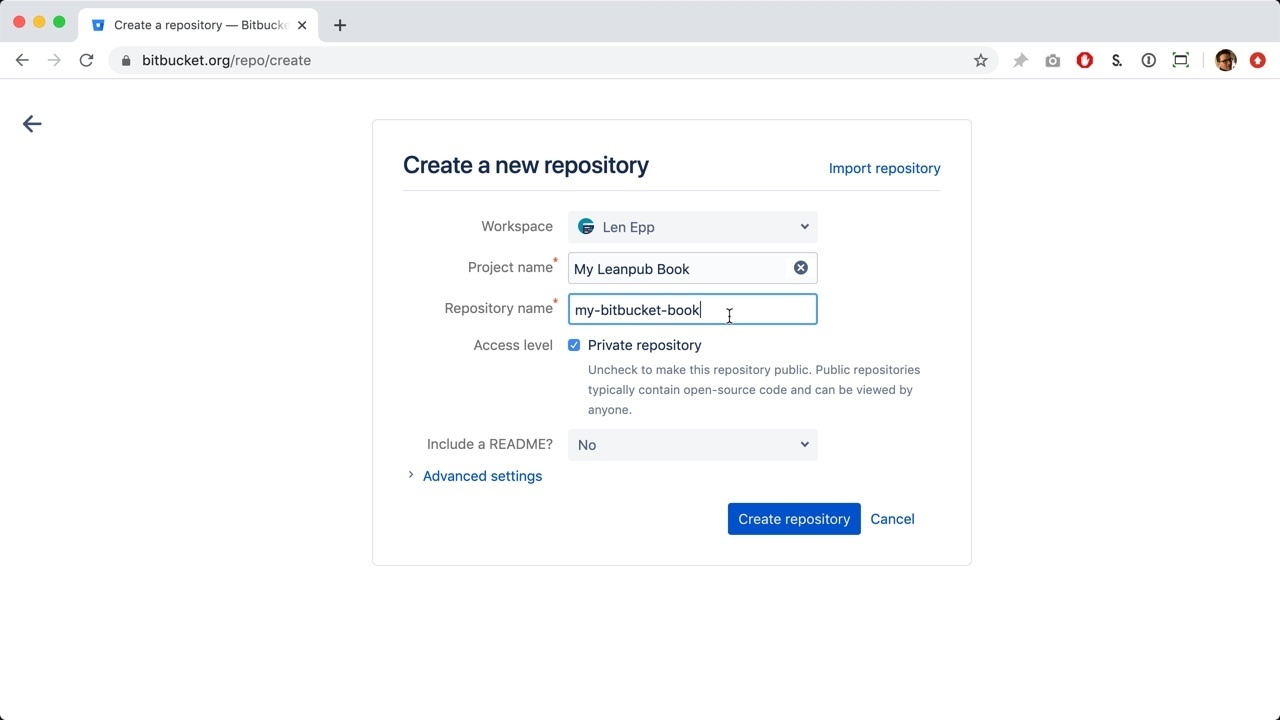Uncheck the Private repository checkbox
1280x720 pixels.
point(574,345)
